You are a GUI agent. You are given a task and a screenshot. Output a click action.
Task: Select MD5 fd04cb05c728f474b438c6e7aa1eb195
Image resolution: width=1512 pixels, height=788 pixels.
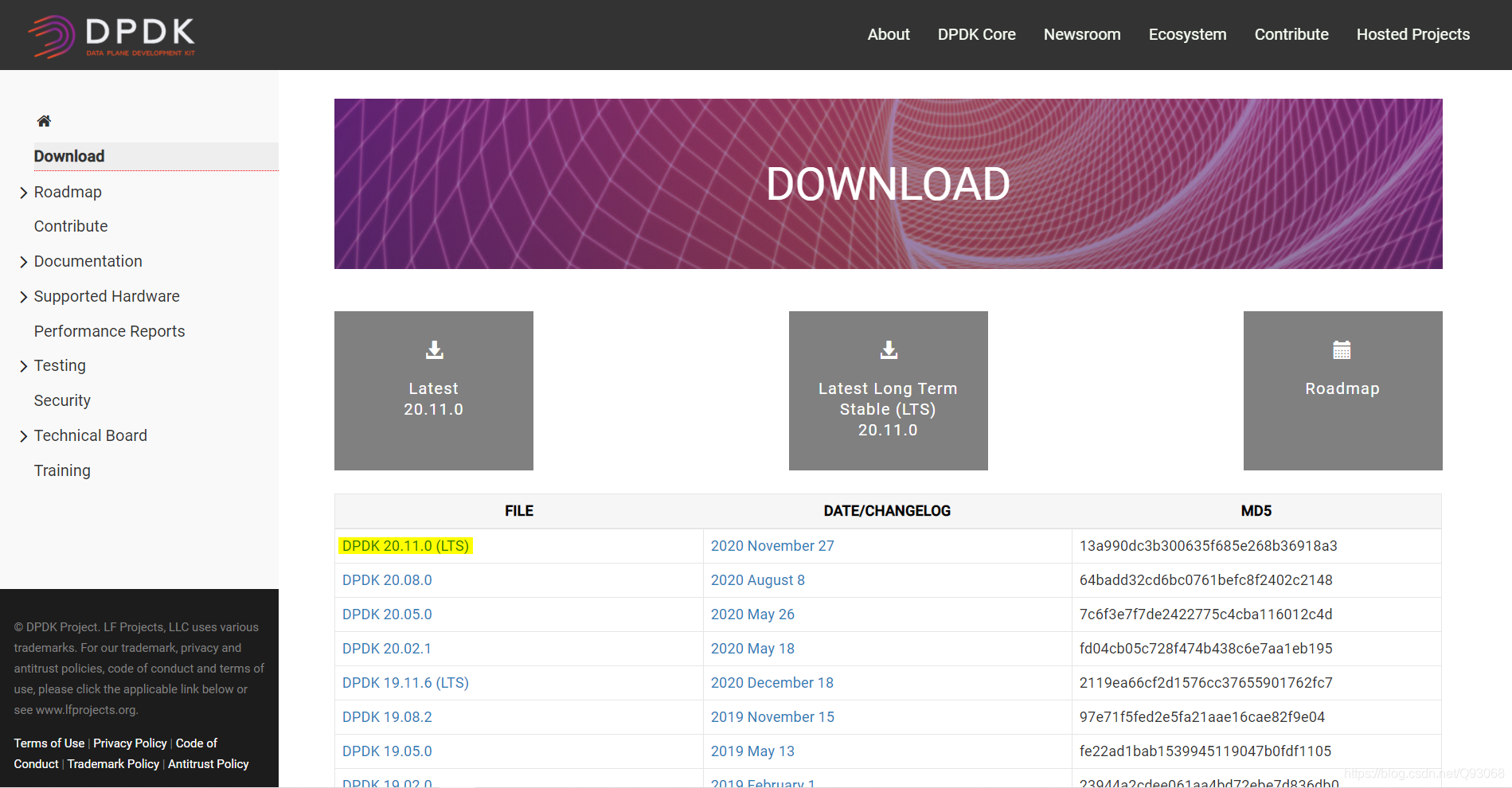pyautogui.click(x=1206, y=649)
